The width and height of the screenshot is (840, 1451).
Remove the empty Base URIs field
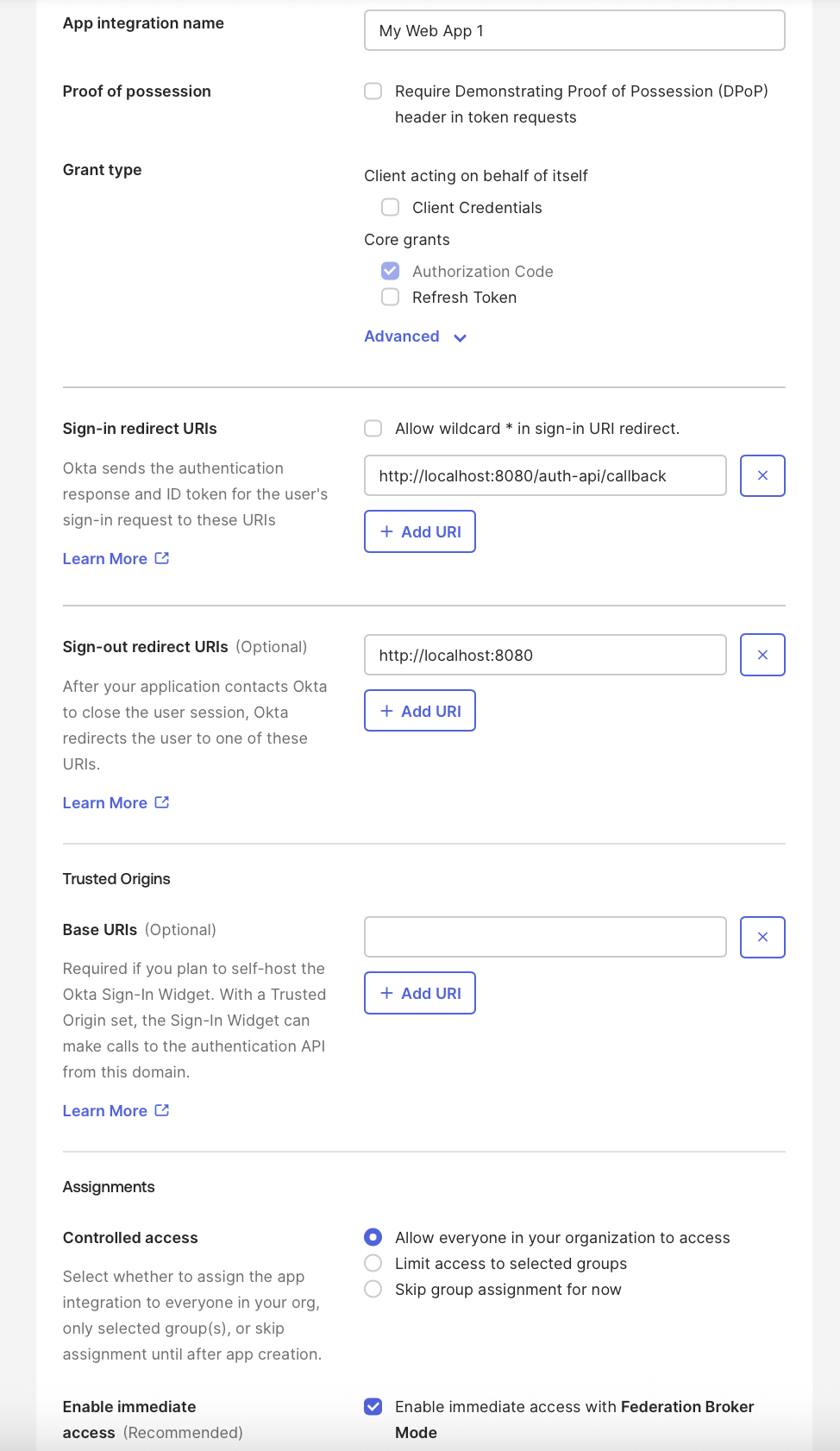pos(762,937)
